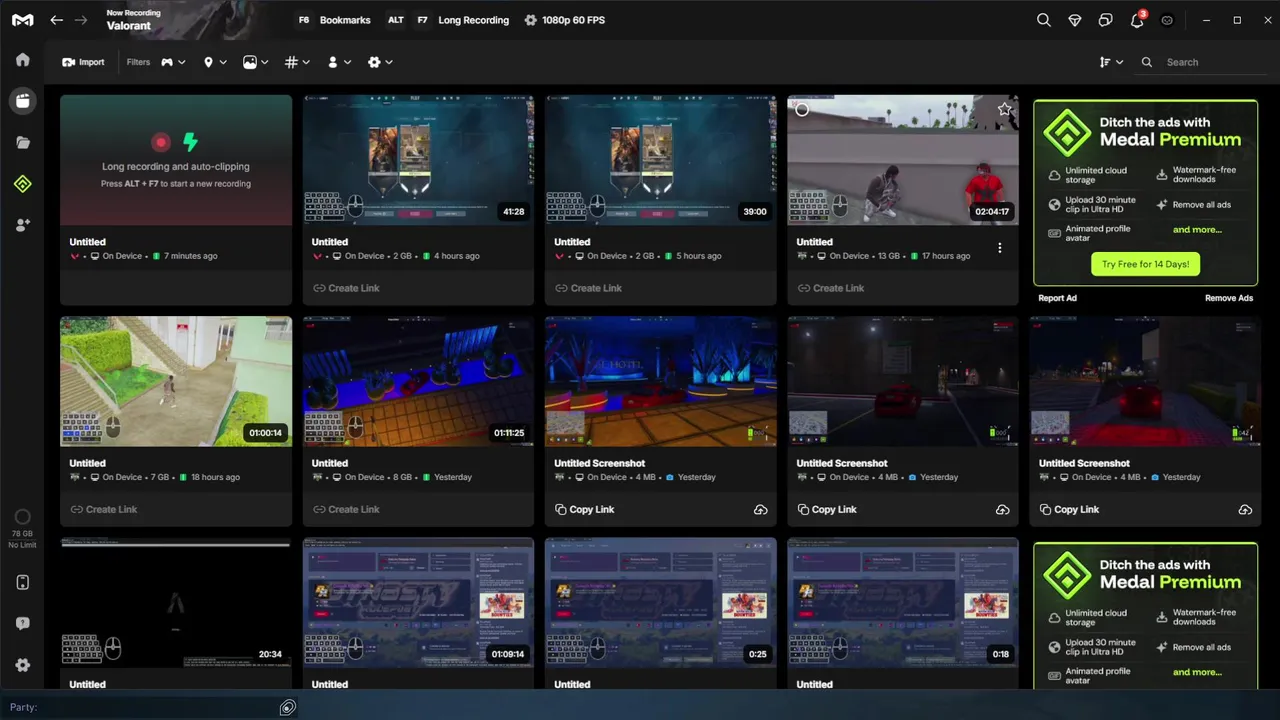Open more options on 17 hours ago clip
This screenshot has width=1280, height=720.
click(999, 248)
